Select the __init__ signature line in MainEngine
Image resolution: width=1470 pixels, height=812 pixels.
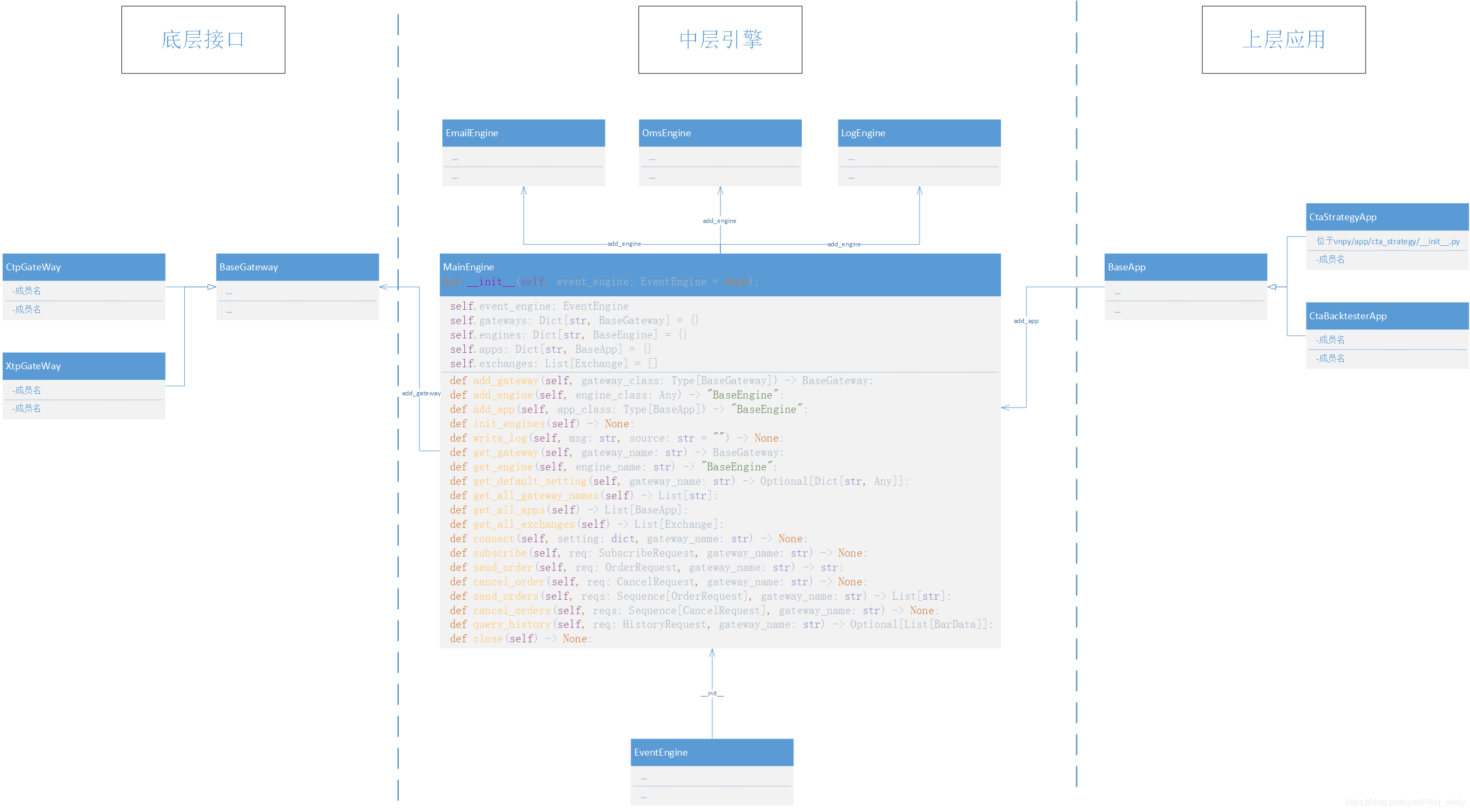pos(601,281)
